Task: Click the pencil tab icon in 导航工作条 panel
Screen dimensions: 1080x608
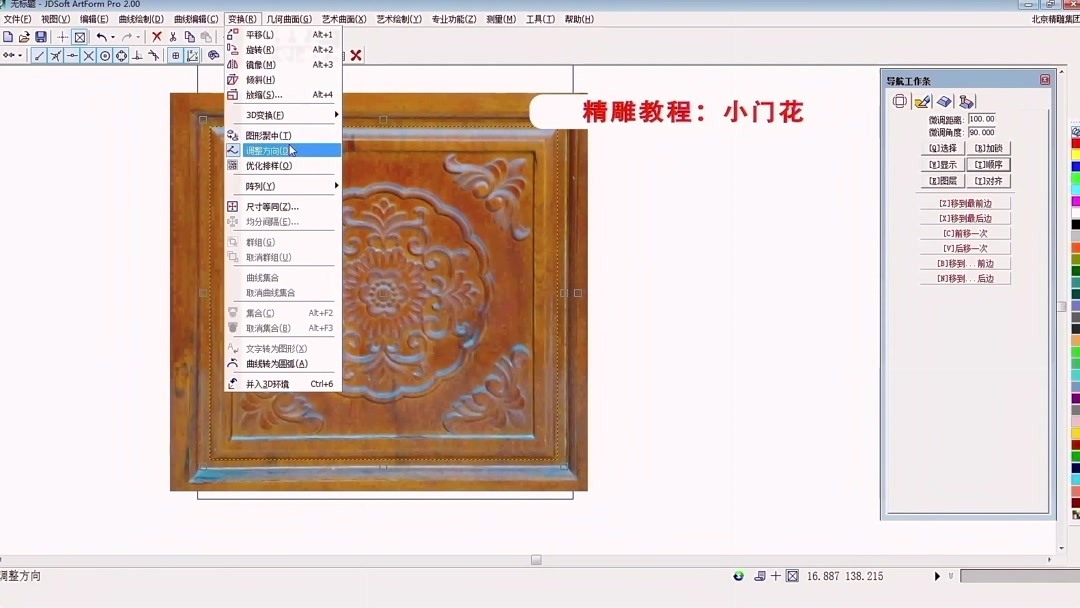Action: click(922, 101)
